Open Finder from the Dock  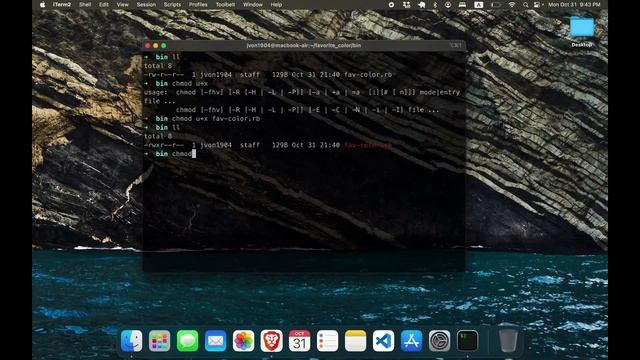click(131, 341)
